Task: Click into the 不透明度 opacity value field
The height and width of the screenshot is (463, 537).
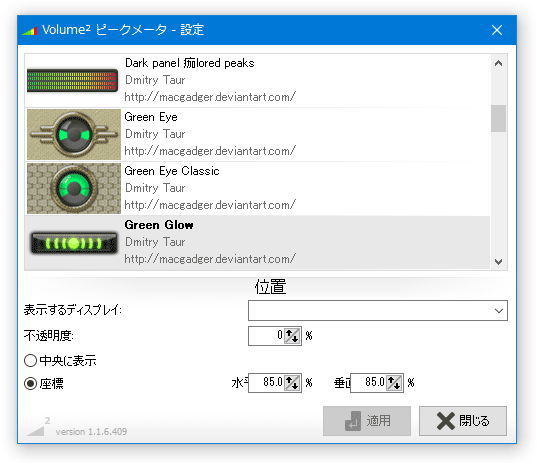Action: pos(266,336)
